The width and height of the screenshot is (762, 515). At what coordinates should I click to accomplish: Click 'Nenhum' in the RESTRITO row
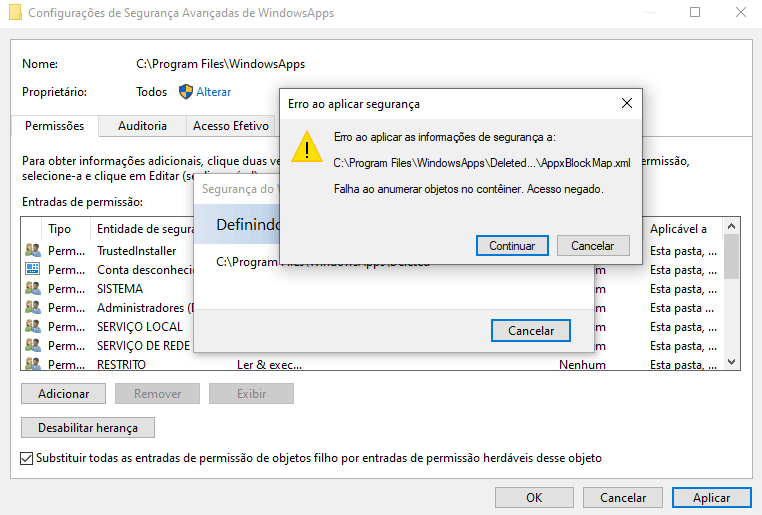point(582,364)
